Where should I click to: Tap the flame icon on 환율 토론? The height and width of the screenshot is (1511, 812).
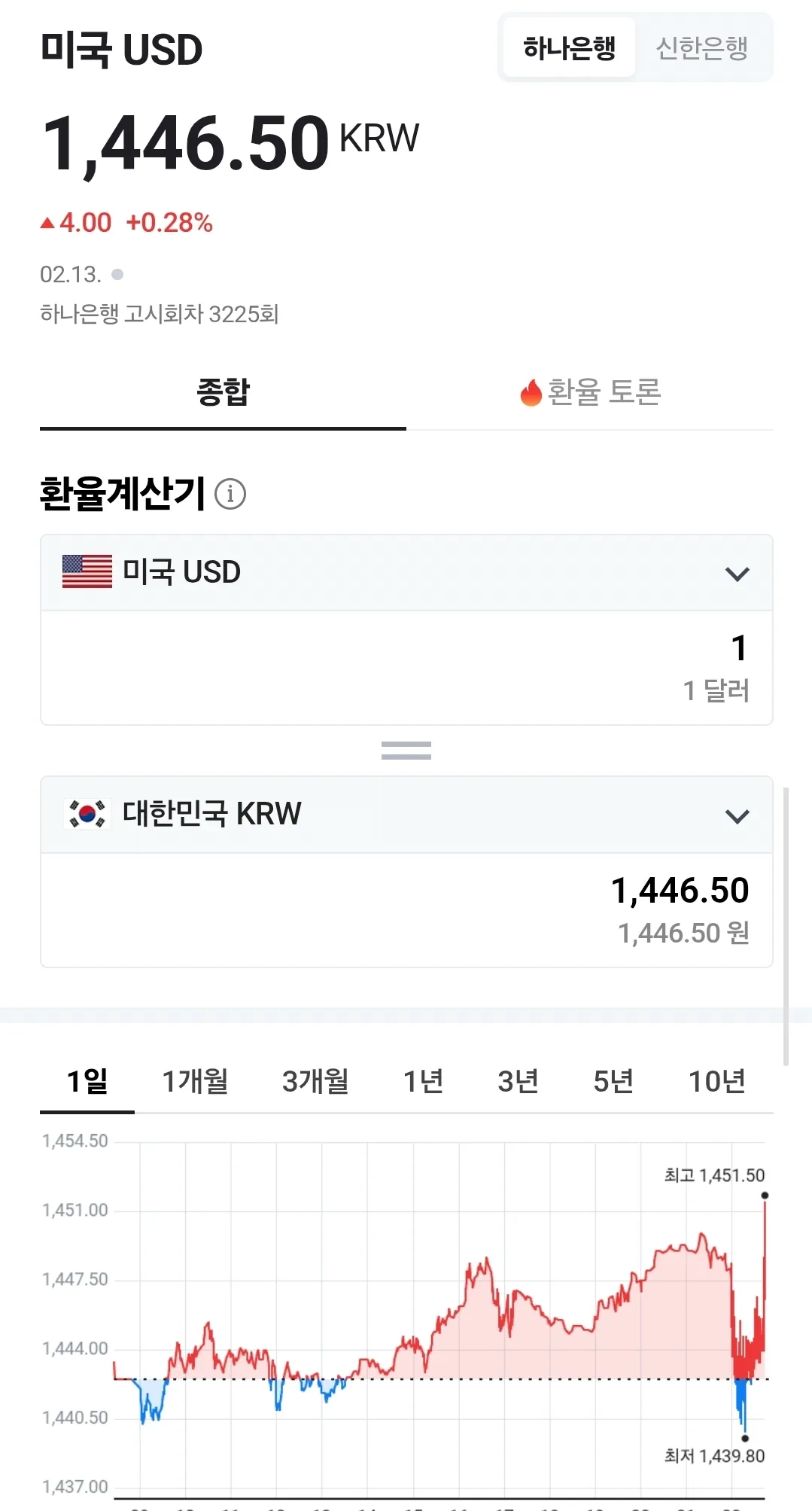click(x=531, y=392)
